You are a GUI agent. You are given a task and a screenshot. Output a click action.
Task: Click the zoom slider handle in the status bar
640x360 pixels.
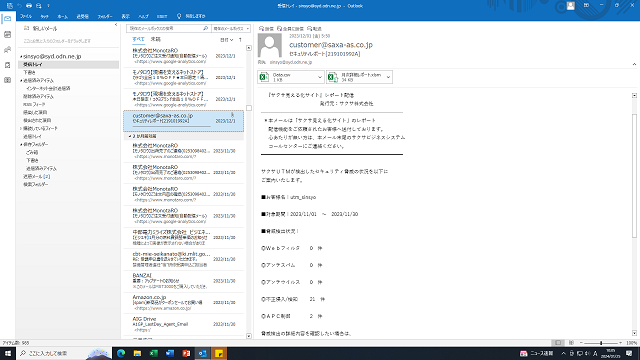coord(601,343)
